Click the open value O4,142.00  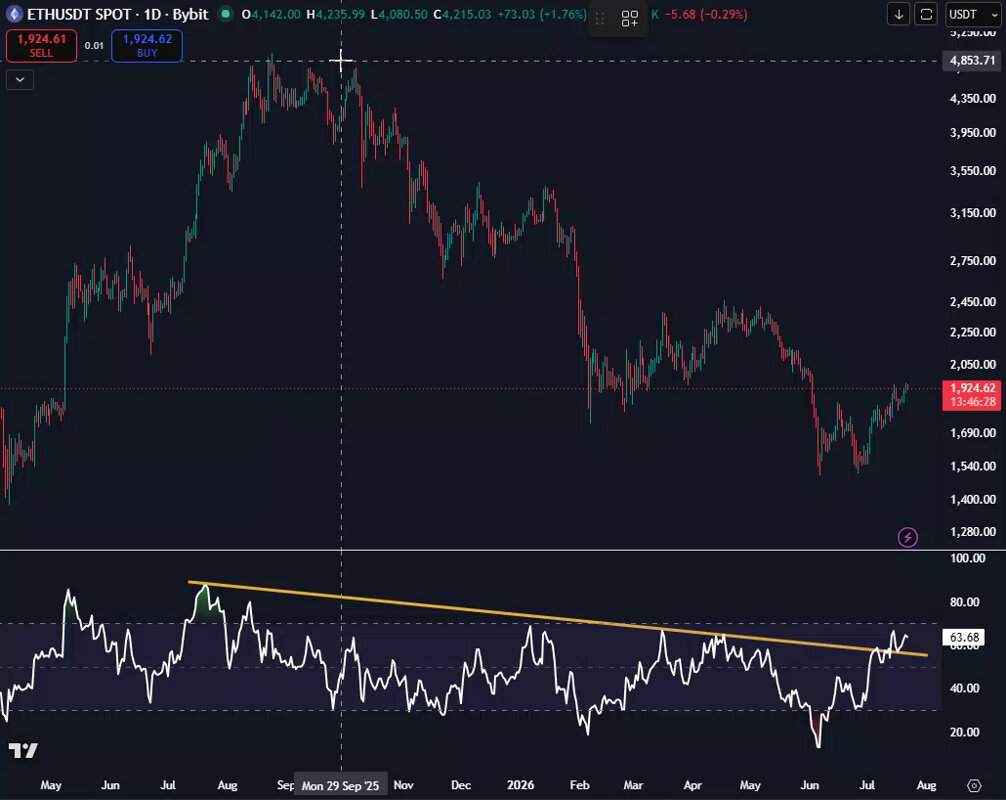[271, 14]
